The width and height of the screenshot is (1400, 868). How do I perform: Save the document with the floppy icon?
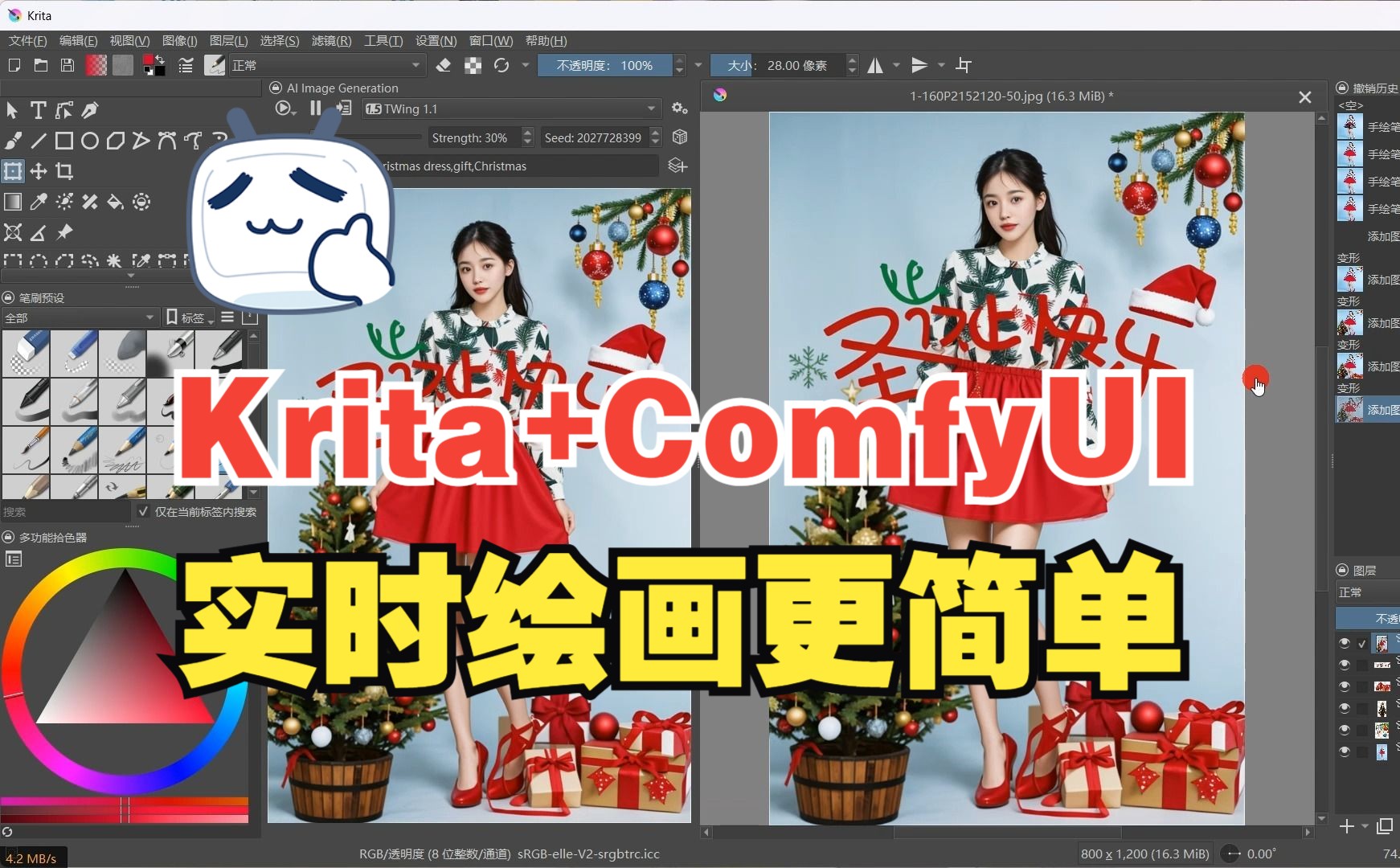pos(68,65)
